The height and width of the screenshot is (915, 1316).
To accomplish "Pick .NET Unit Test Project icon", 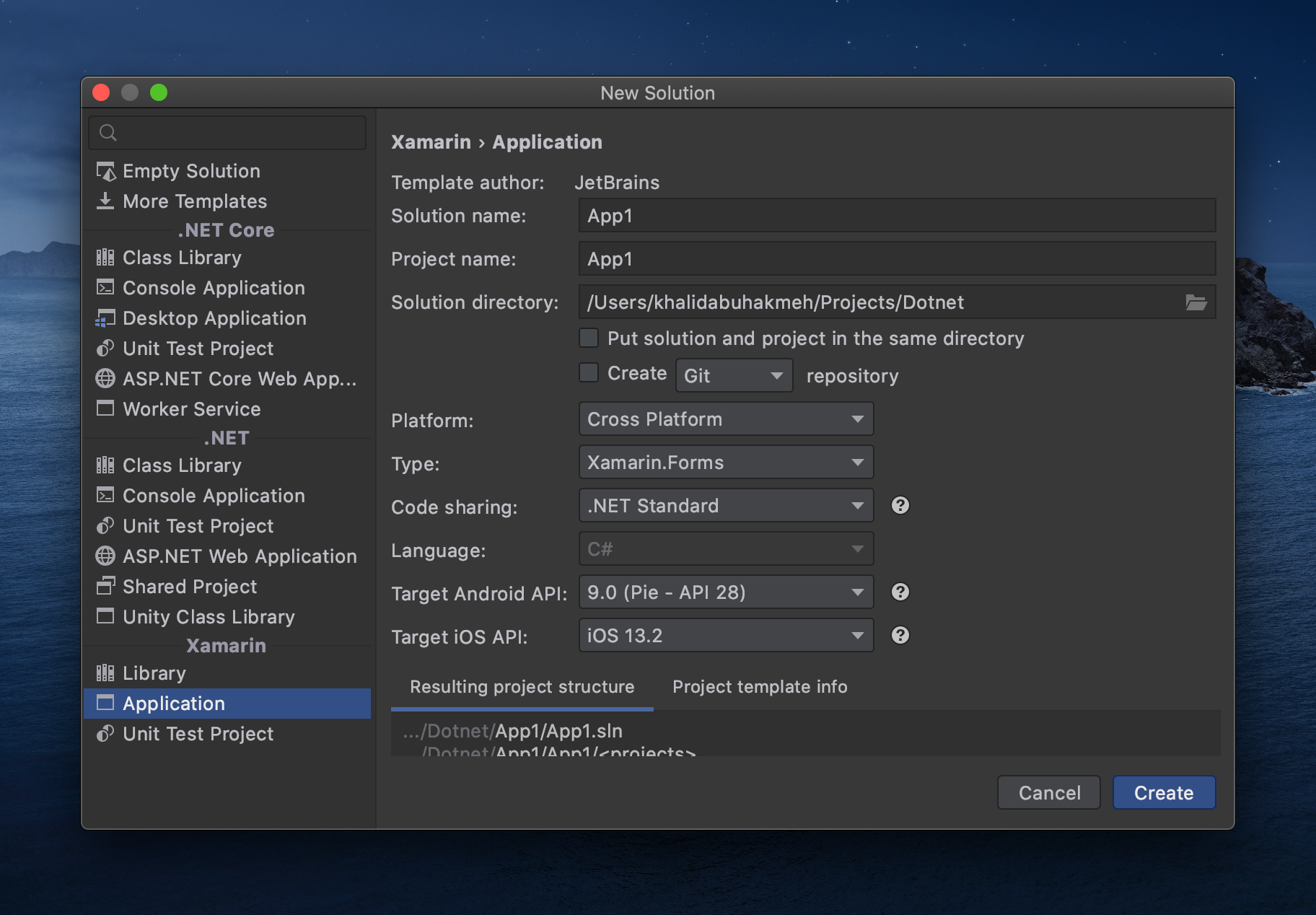I will click(105, 526).
